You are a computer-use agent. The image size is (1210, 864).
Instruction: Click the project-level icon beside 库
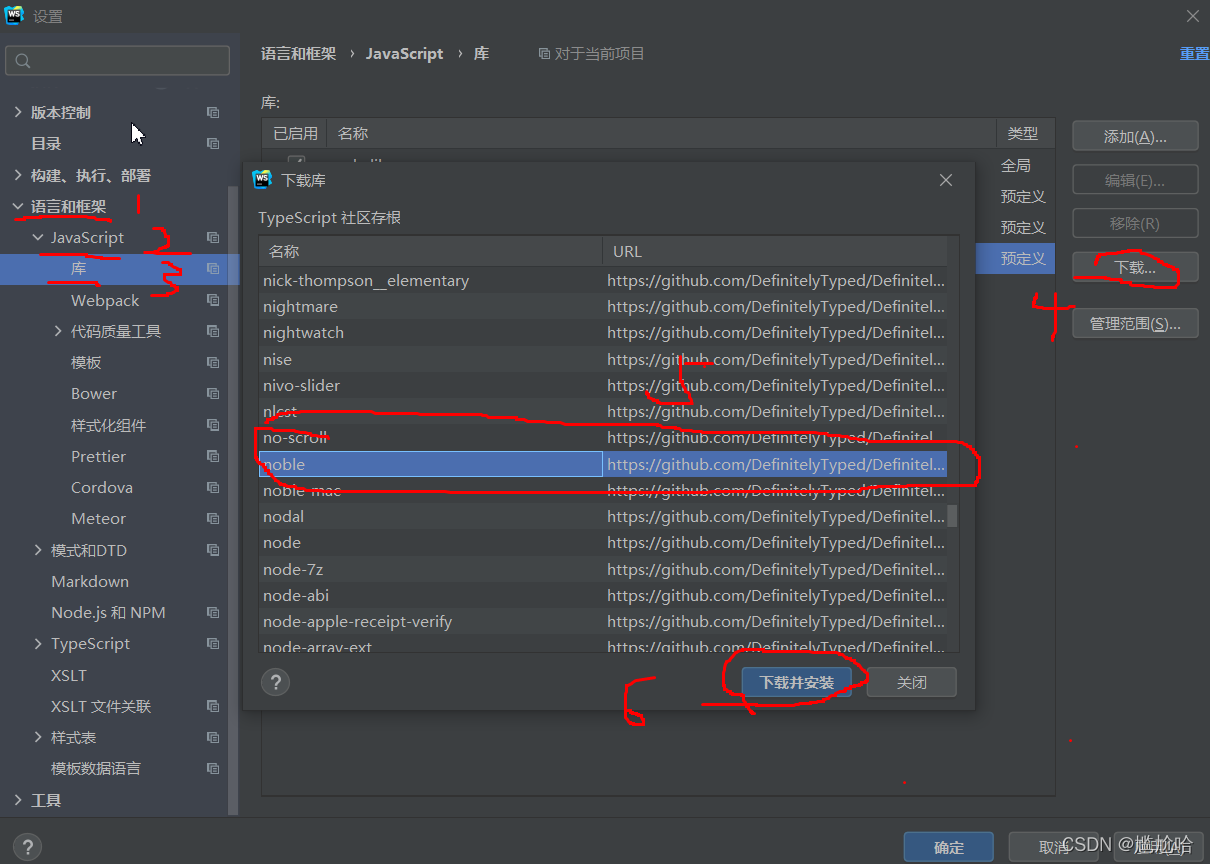[213, 268]
